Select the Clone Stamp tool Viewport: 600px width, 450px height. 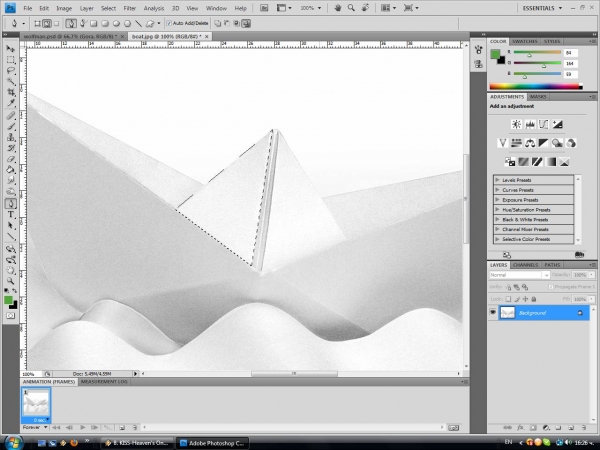(x=10, y=137)
